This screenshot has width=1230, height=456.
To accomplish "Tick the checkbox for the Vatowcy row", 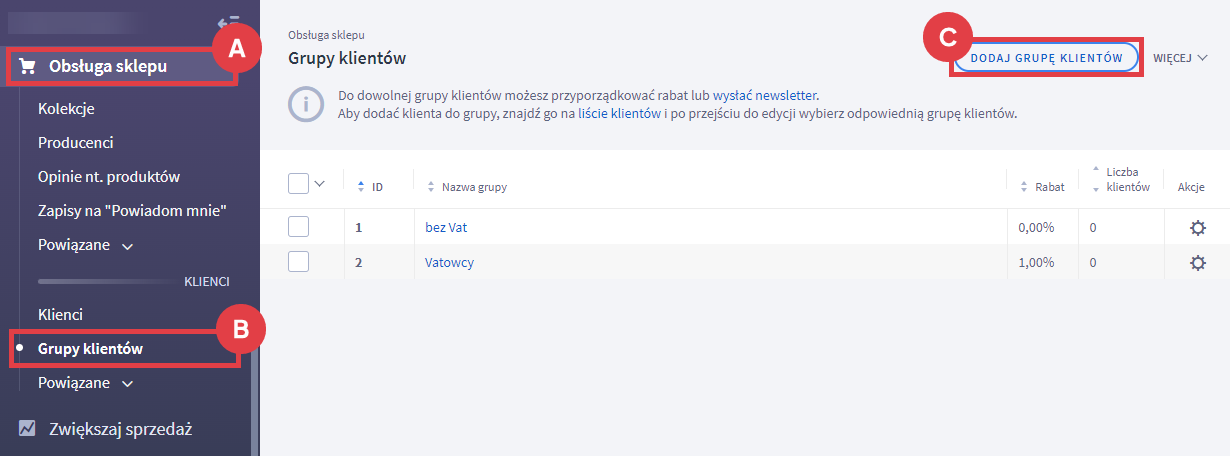I will tap(298, 262).
